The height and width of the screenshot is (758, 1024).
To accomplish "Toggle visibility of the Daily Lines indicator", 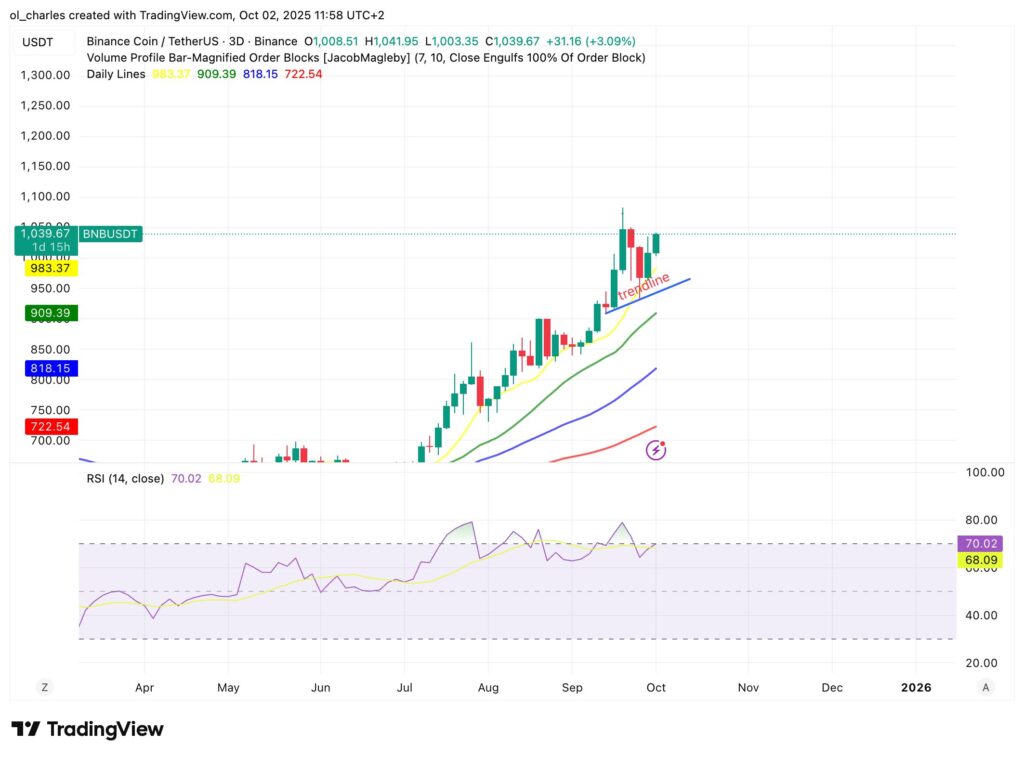I will pos(115,73).
